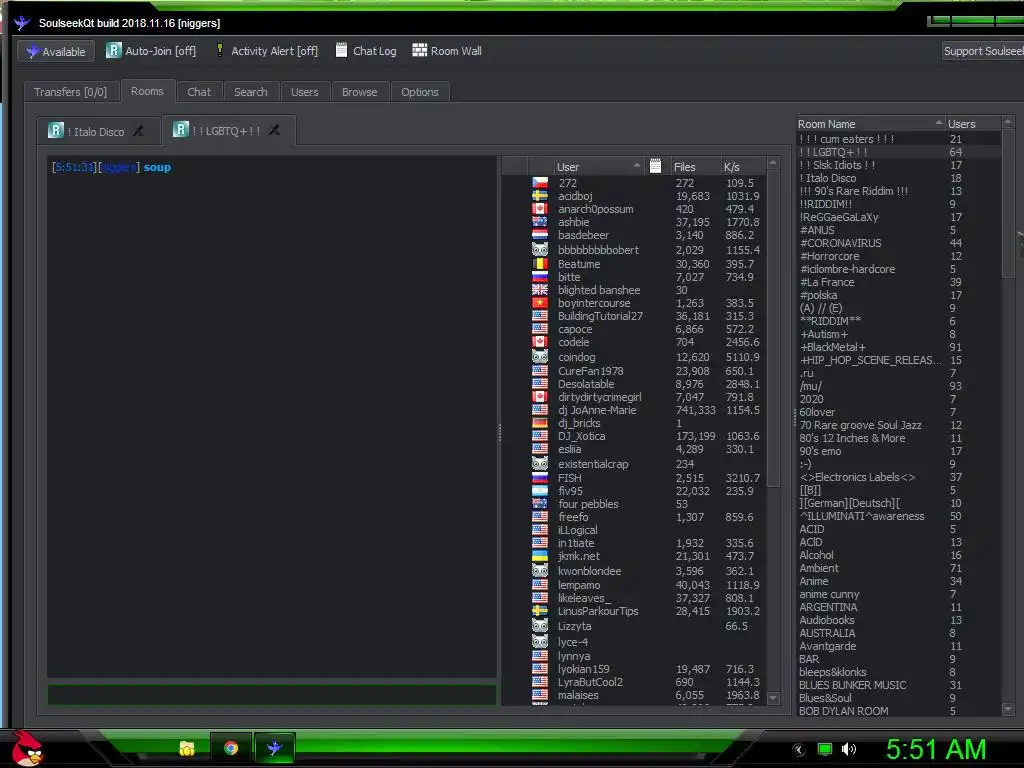
Task: Click owl icon next to bbbbbbbbbobert
Action: click(x=540, y=249)
